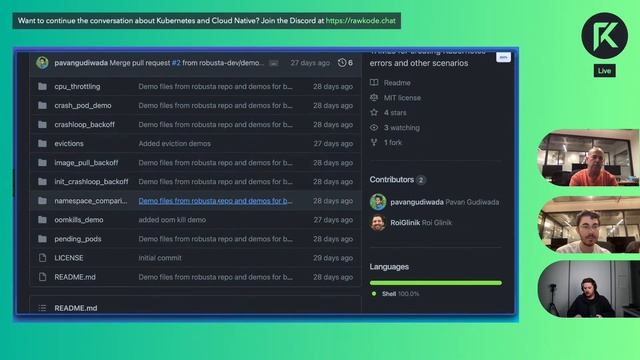Open the crashloop_backoff folder

tap(84, 124)
